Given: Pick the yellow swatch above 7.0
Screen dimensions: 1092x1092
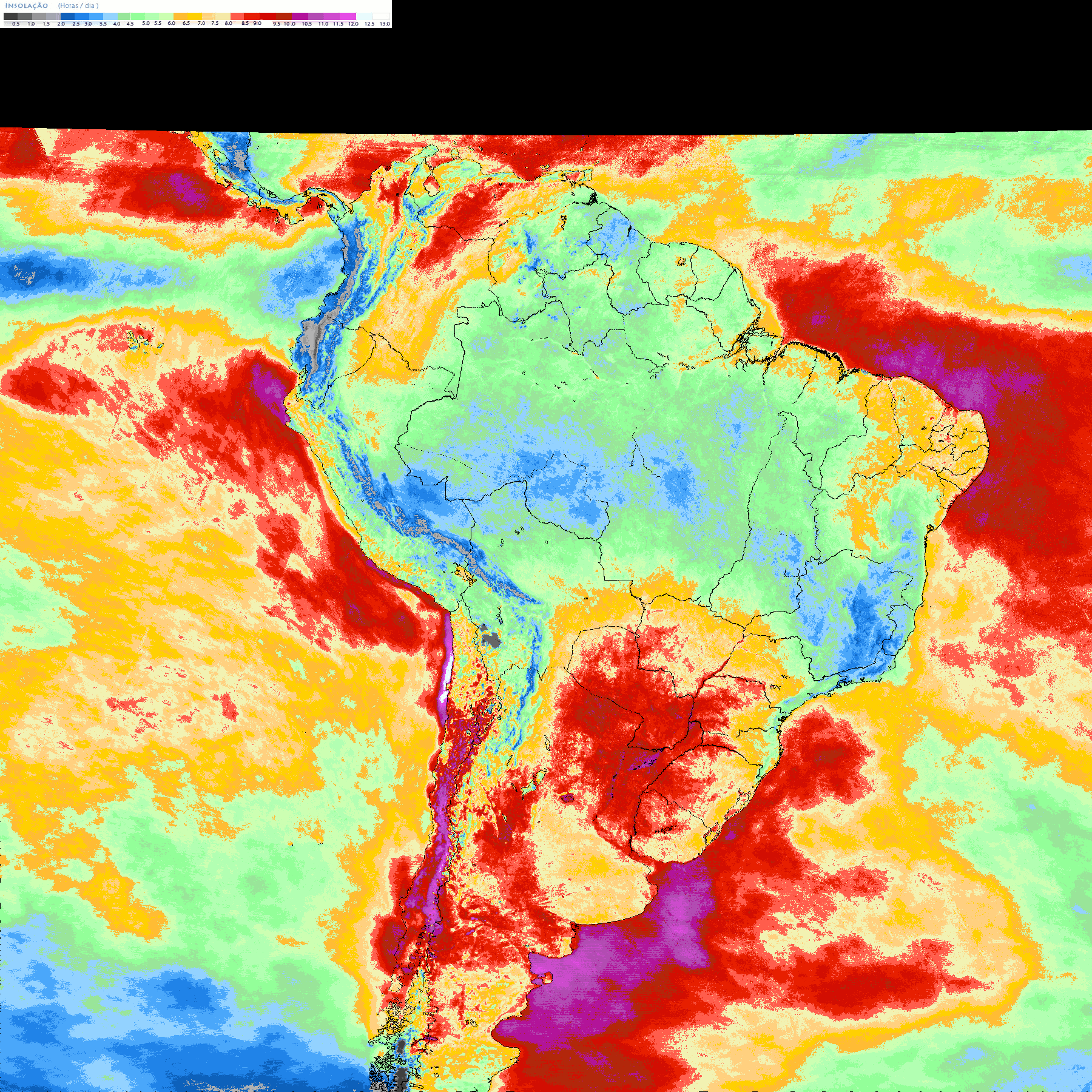Looking at the screenshot, I should [x=195, y=16].
